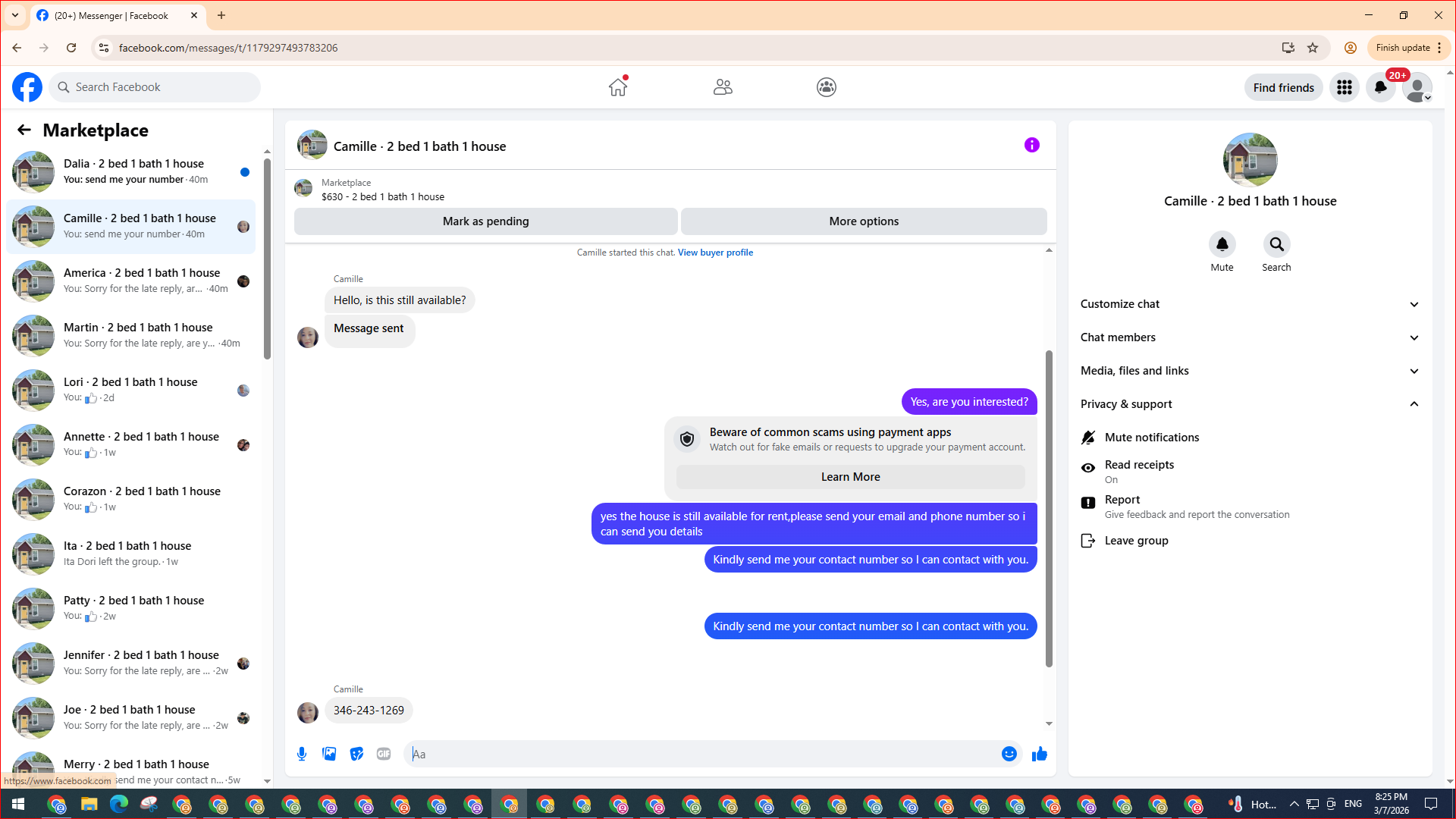This screenshot has height=819, width=1456.
Task: Open File Explorer from the taskbar
Action: pyautogui.click(x=89, y=804)
